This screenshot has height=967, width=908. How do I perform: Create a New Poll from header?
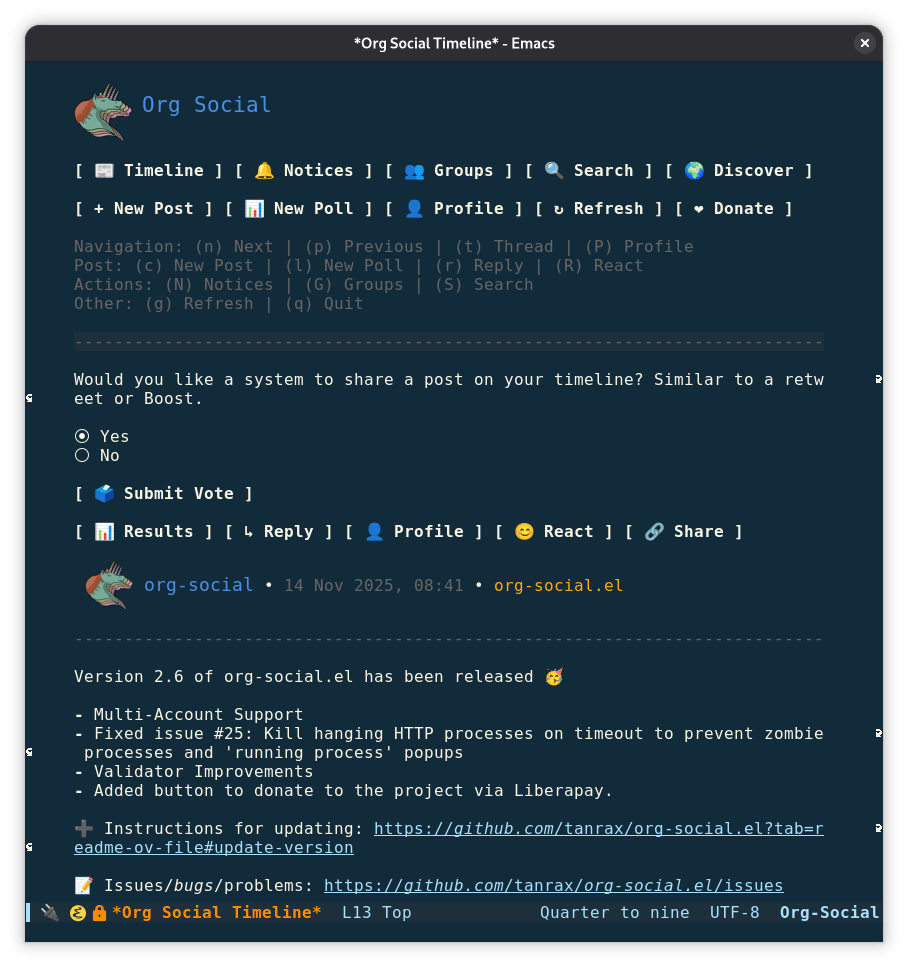(x=299, y=209)
